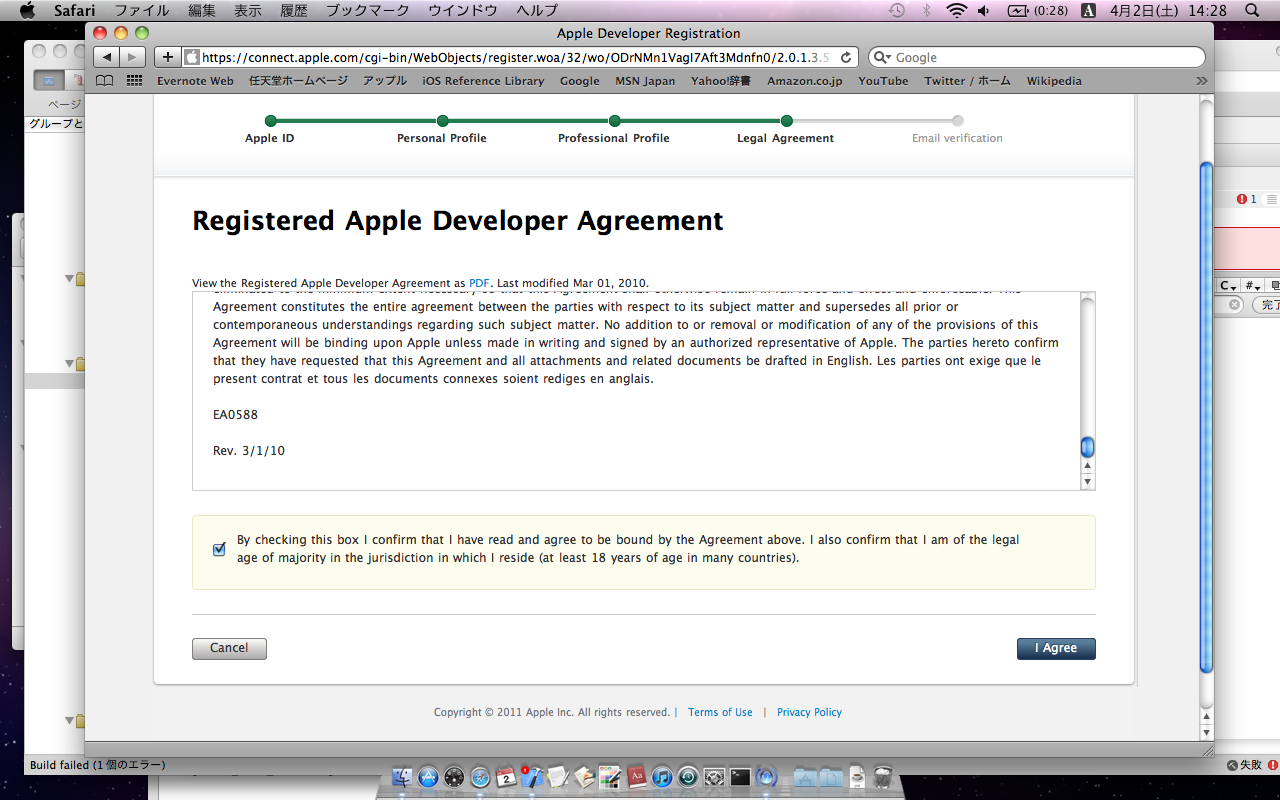1280x800 pixels.
Task: Open the 表示 menu
Action: [248, 10]
